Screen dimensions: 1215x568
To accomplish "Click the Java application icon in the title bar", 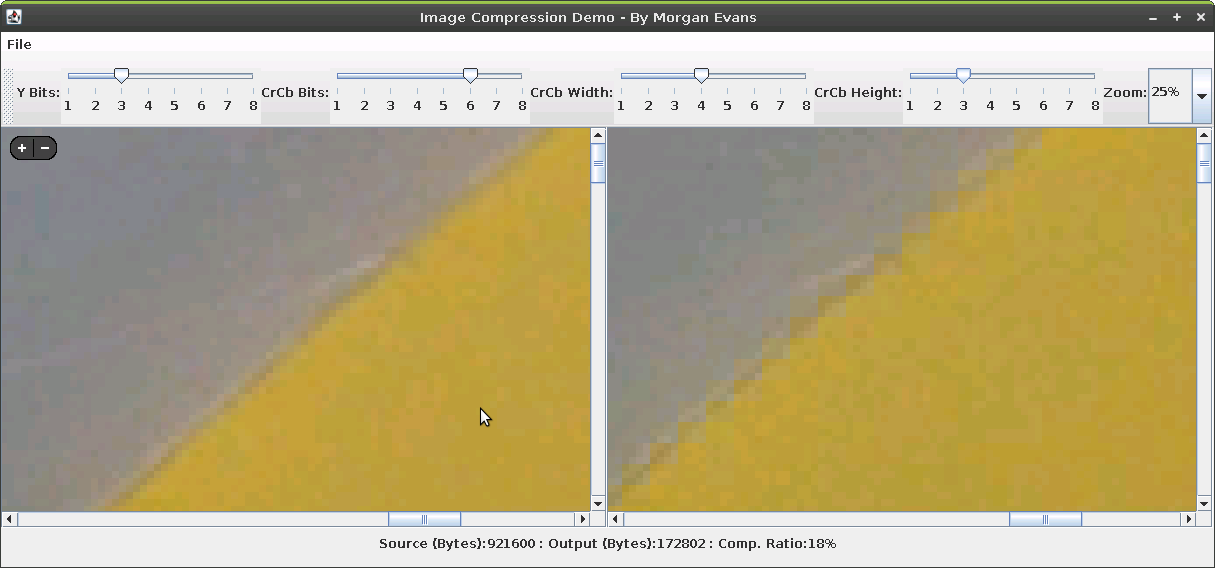I will tap(13, 17).
